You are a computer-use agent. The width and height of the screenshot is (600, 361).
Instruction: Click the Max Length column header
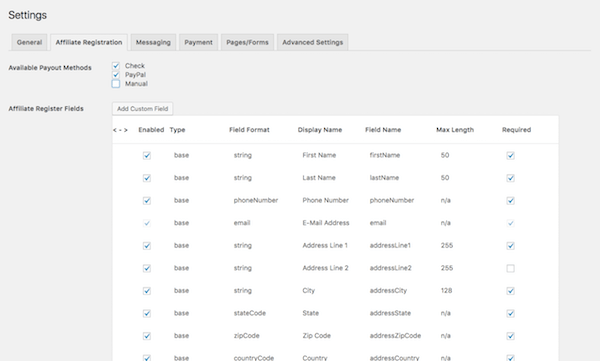tap(455, 130)
